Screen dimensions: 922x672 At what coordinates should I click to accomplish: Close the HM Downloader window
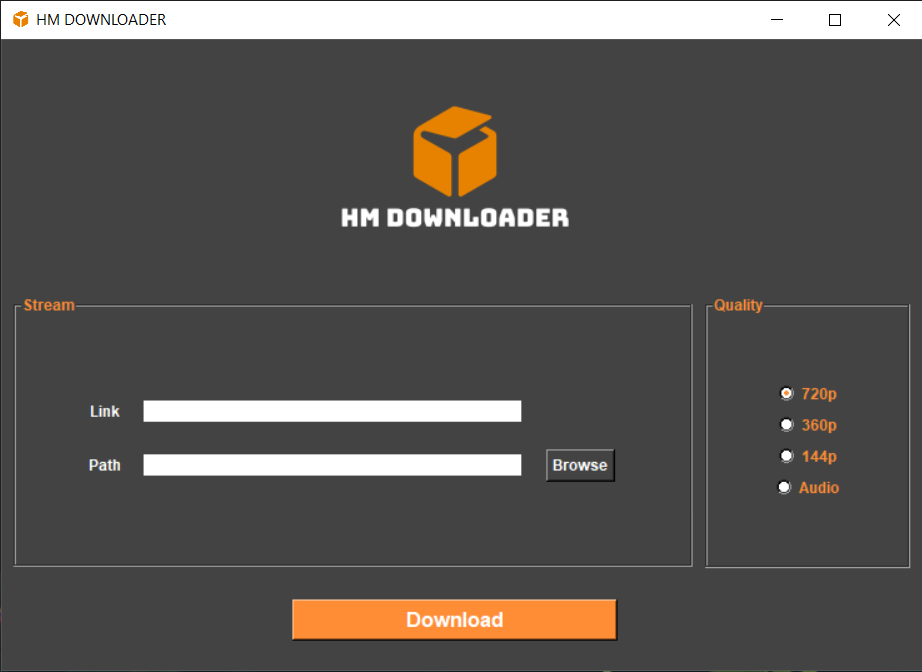[x=893, y=19]
